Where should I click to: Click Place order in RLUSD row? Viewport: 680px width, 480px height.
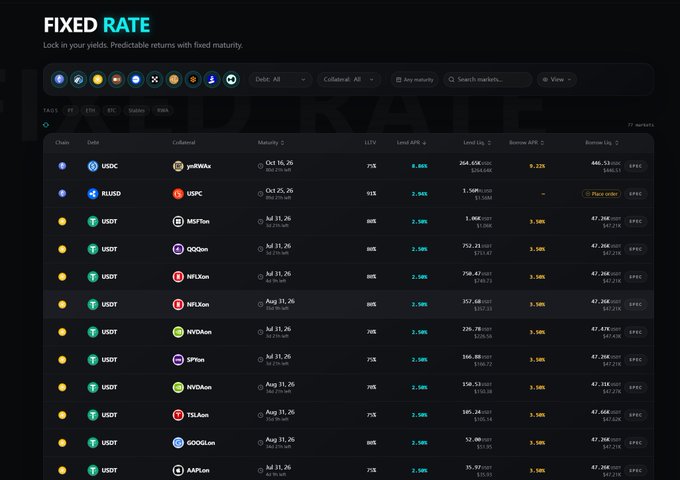point(602,194)
